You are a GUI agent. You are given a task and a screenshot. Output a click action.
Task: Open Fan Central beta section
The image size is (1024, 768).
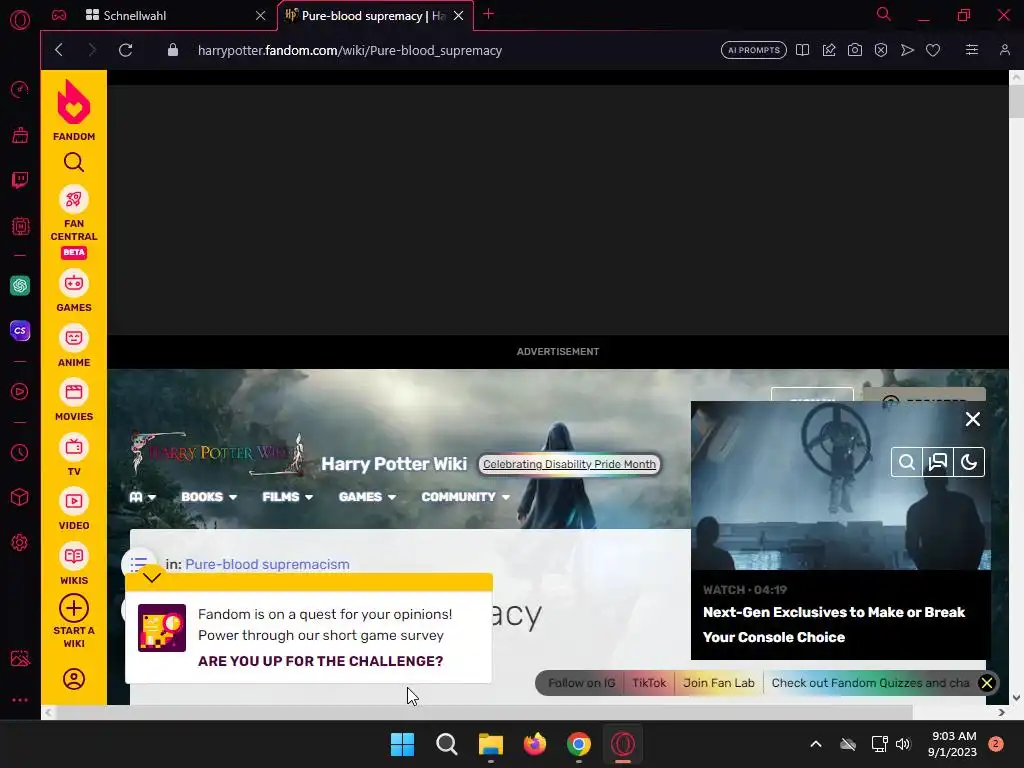[x=74, y=221]
